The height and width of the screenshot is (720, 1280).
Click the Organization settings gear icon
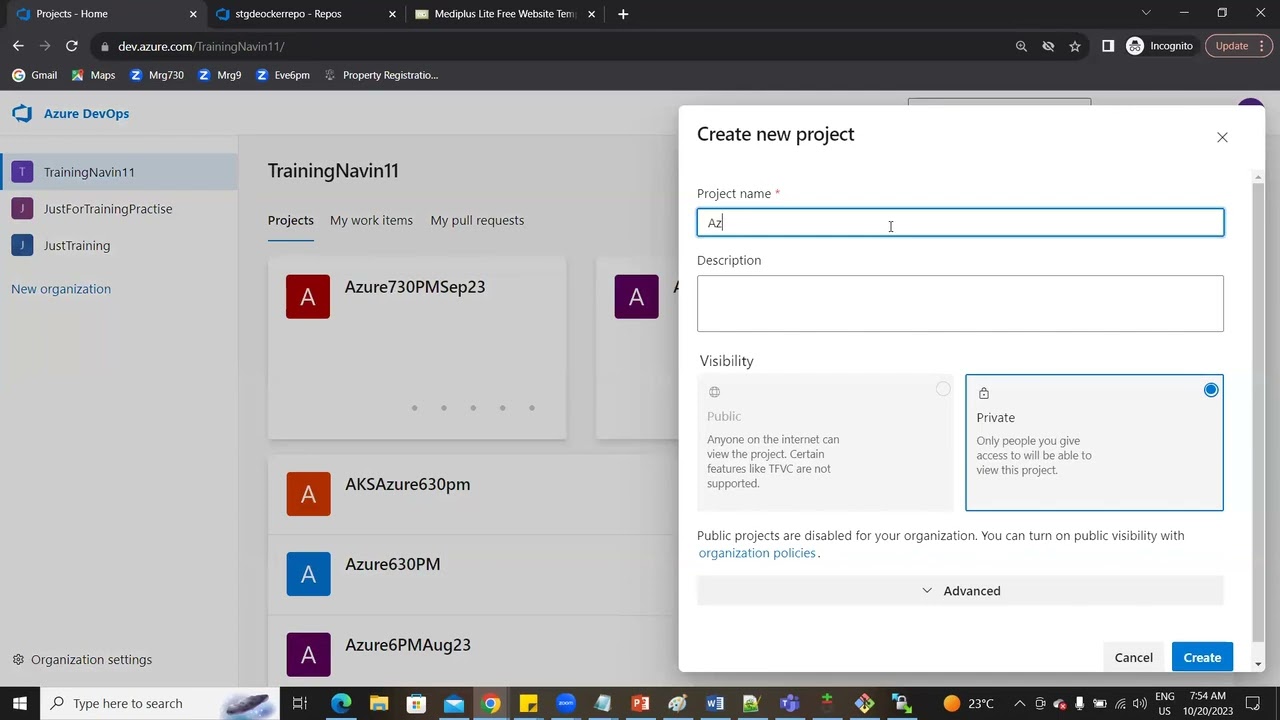[x=18, y=660]
